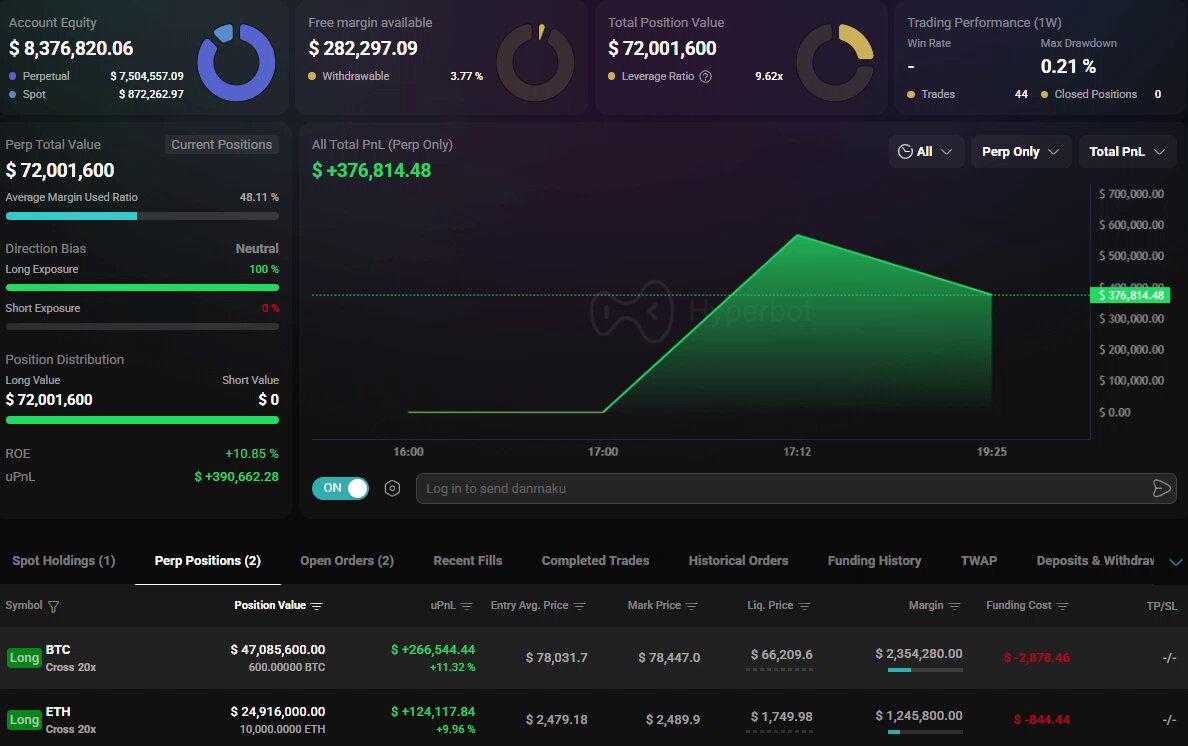The height and width of the screenshot is (746, 1188).
Task: Click the send danmaku arrow icon
Action: 1161,488
